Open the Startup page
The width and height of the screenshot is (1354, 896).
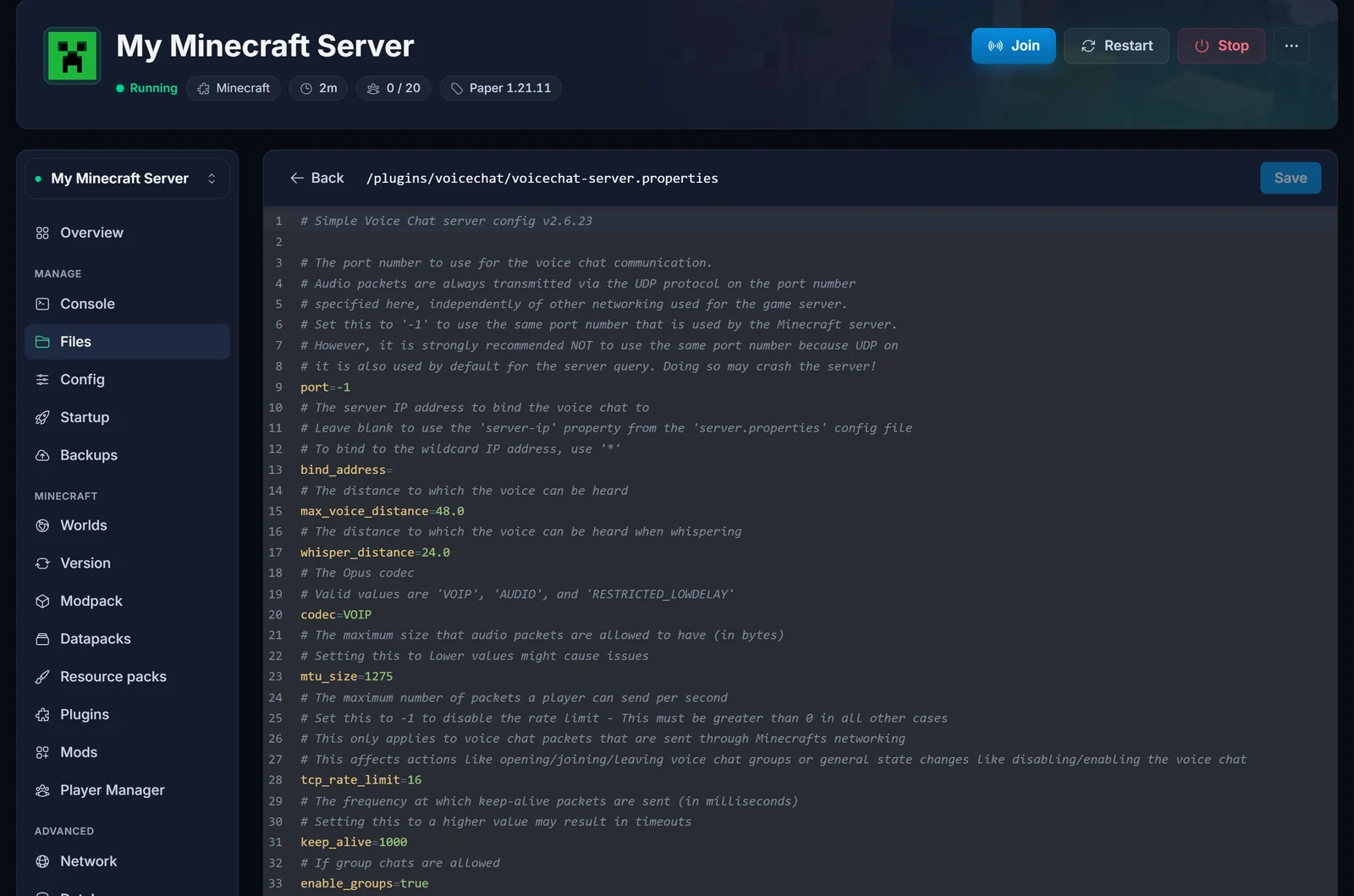point(127,417)
